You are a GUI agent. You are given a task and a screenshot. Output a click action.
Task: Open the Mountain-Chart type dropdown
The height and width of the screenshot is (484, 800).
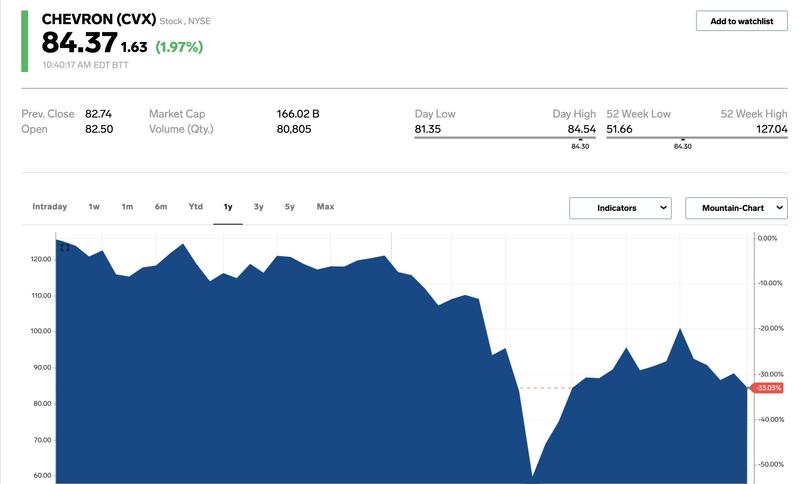tap(736, 208)
